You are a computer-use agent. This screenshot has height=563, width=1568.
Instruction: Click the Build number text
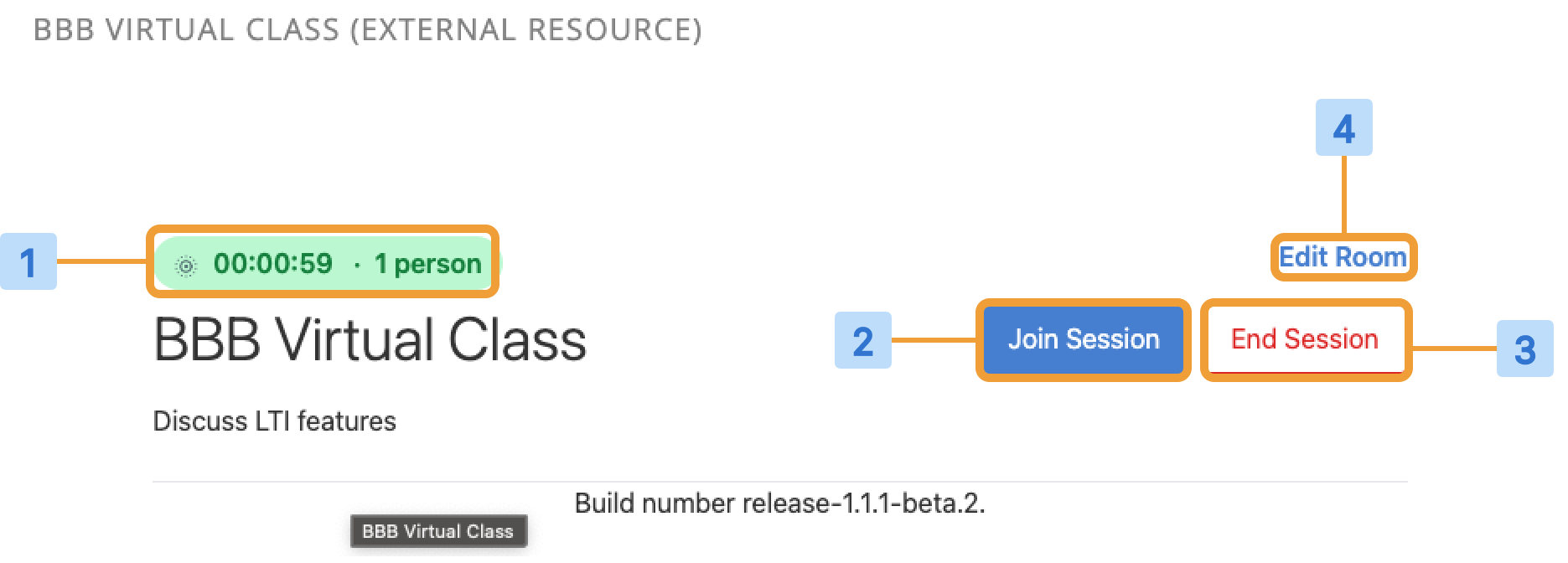(x=655, y=503)
